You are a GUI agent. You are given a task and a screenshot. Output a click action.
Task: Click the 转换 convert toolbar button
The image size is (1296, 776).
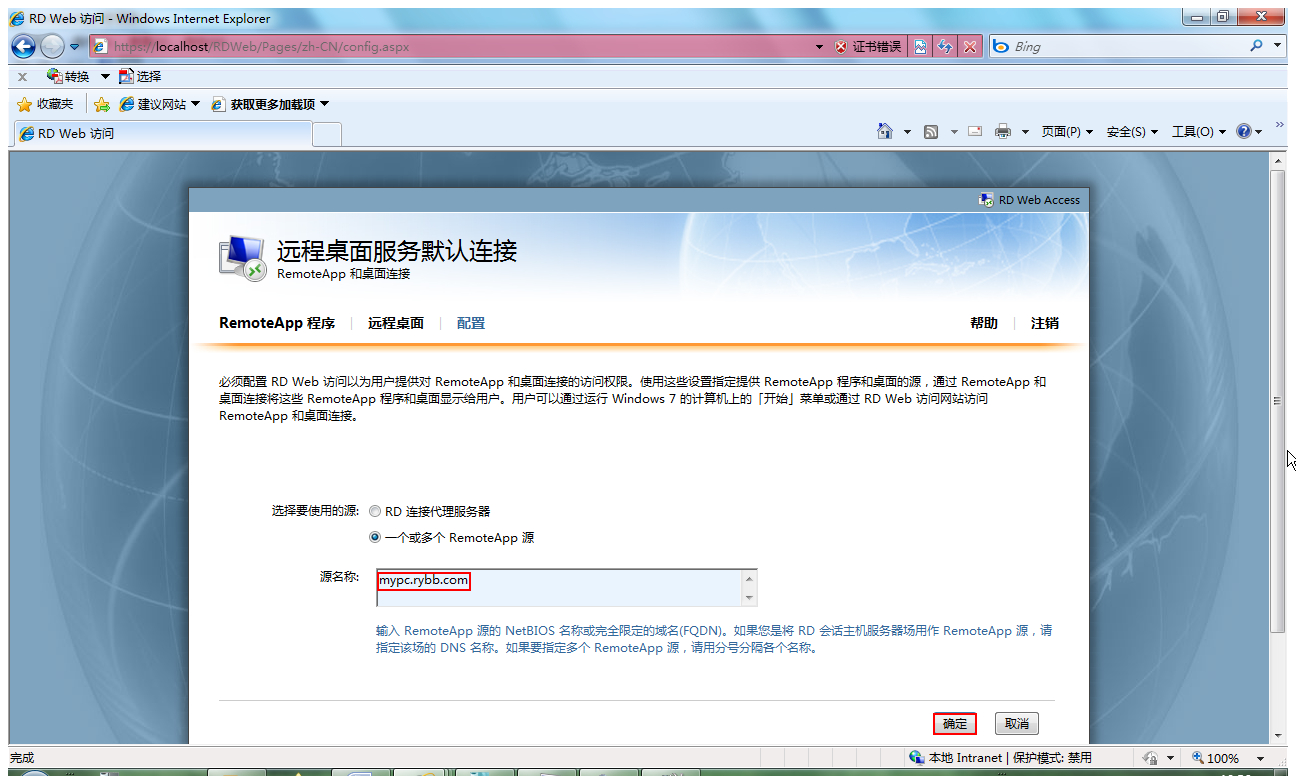coord(69,77)
